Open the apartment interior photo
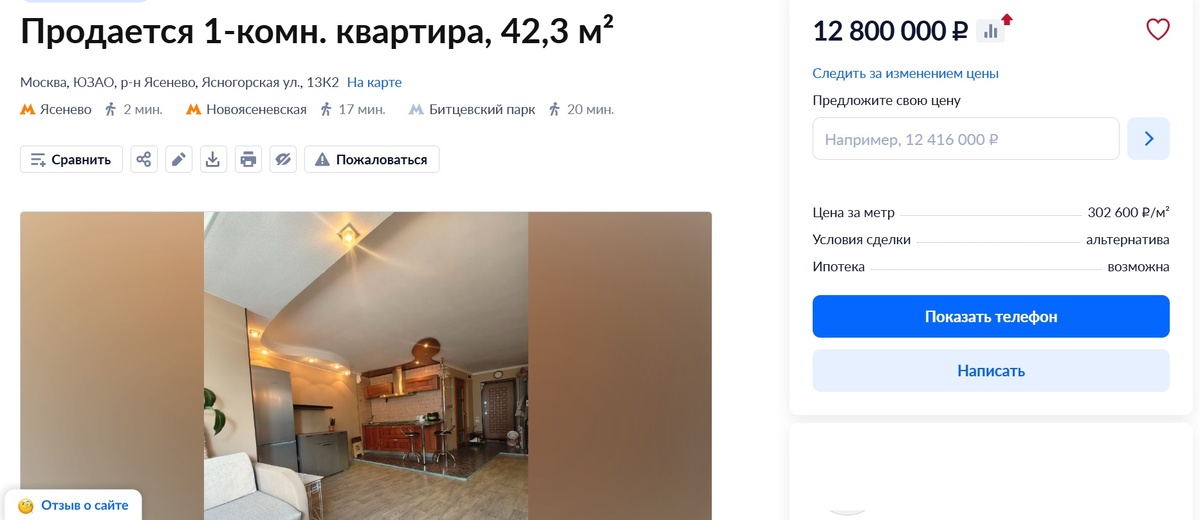The width and height of the screenshot is (1200, 520). pyautogui.click(x=366, y=366)
